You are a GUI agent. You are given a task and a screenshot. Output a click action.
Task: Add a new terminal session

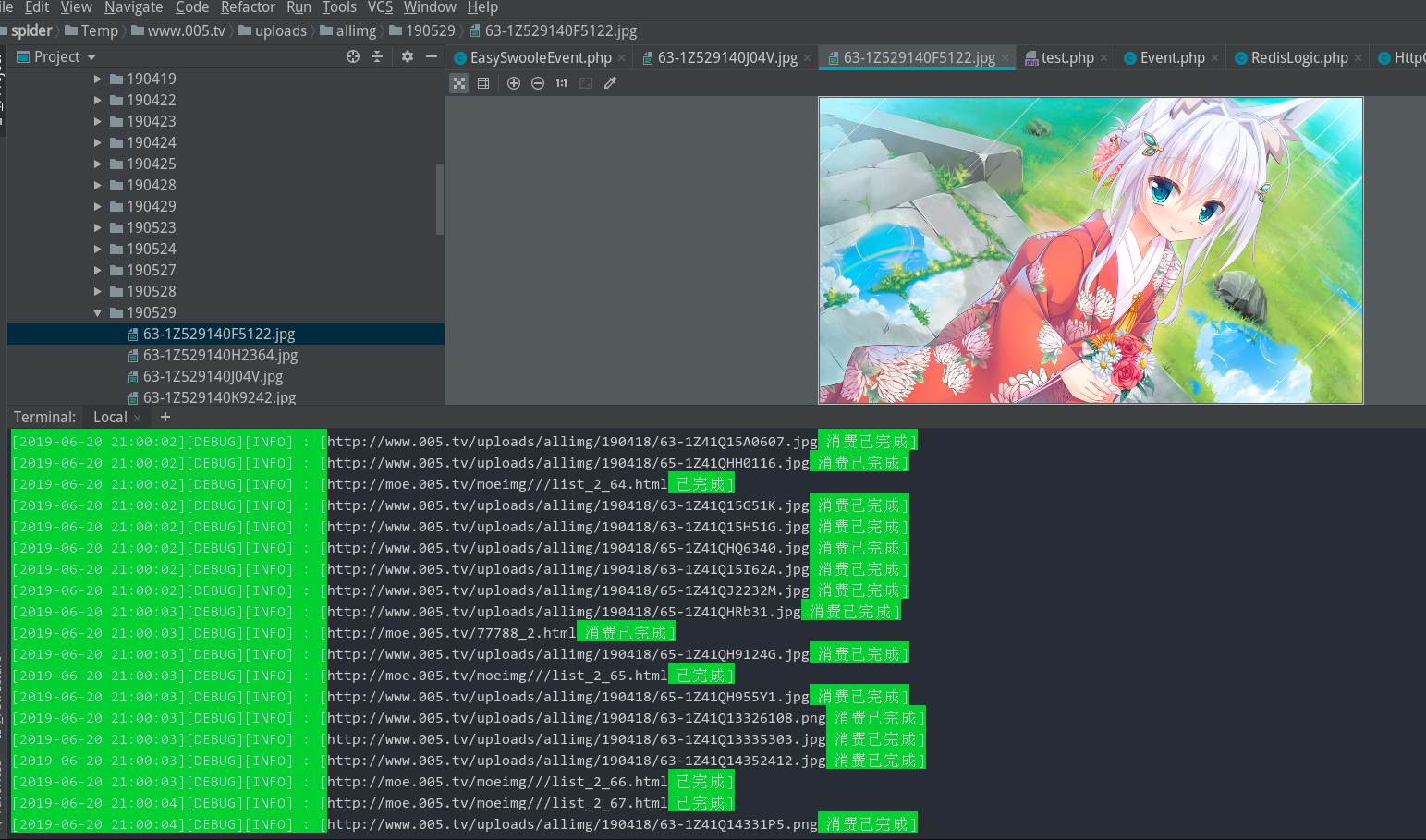tap(165, 418)
